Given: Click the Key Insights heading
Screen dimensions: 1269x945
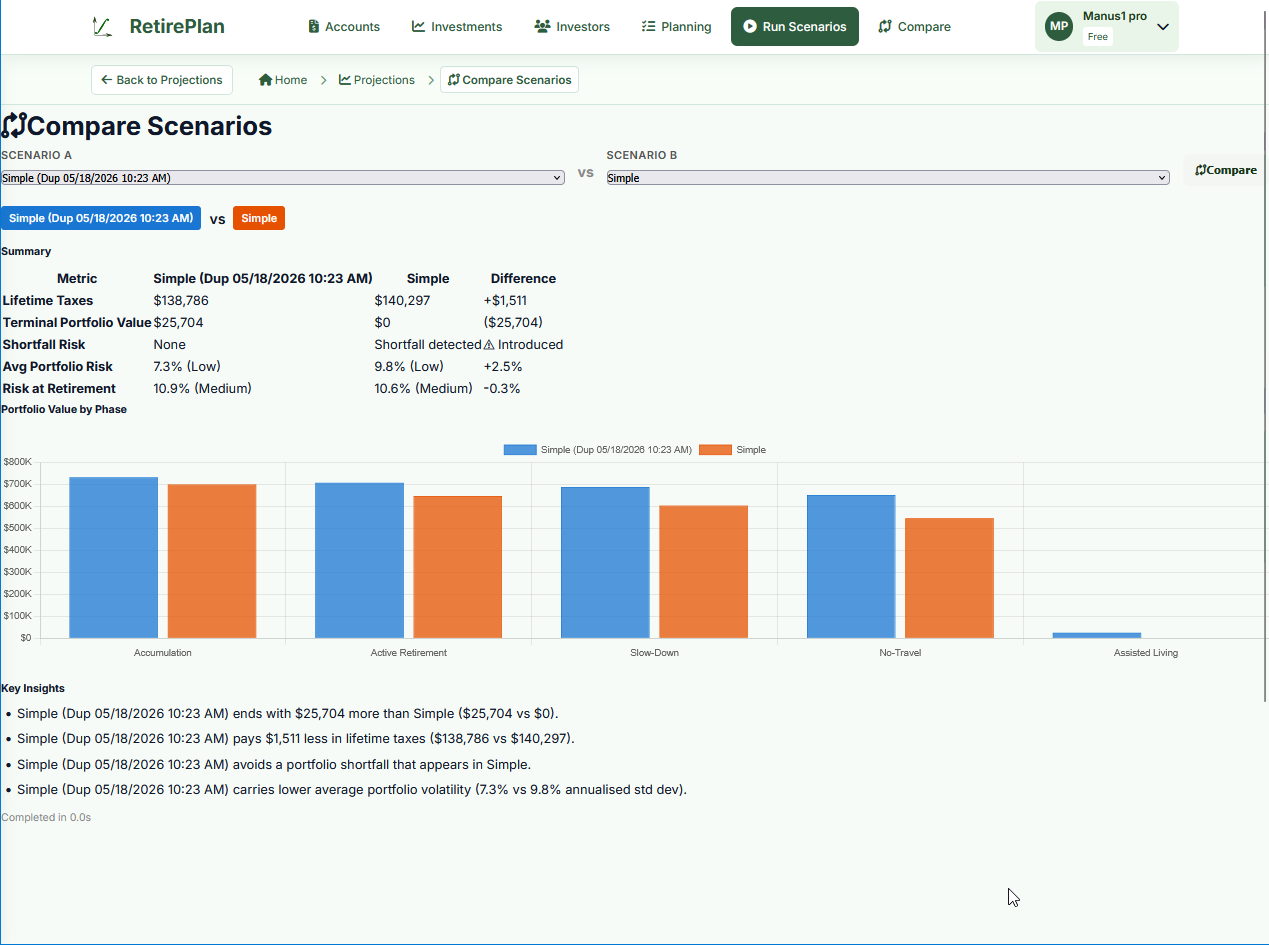Looking at the screenshot, I should [x=33, y=688].
